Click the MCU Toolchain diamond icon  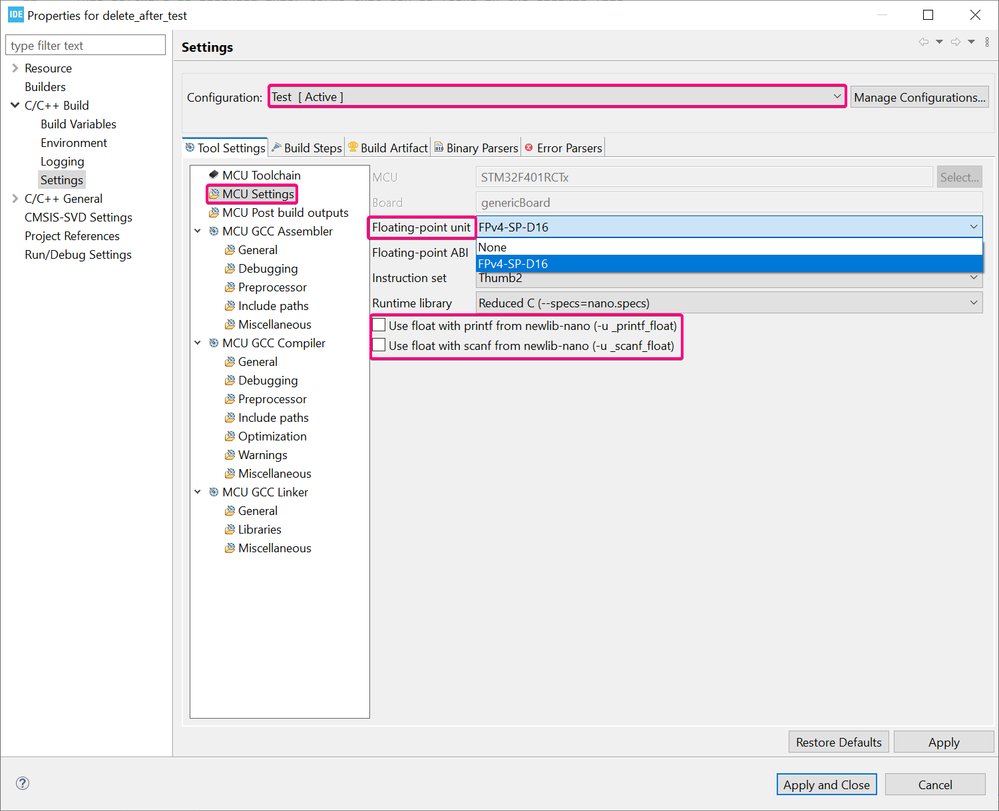(213, 174)
